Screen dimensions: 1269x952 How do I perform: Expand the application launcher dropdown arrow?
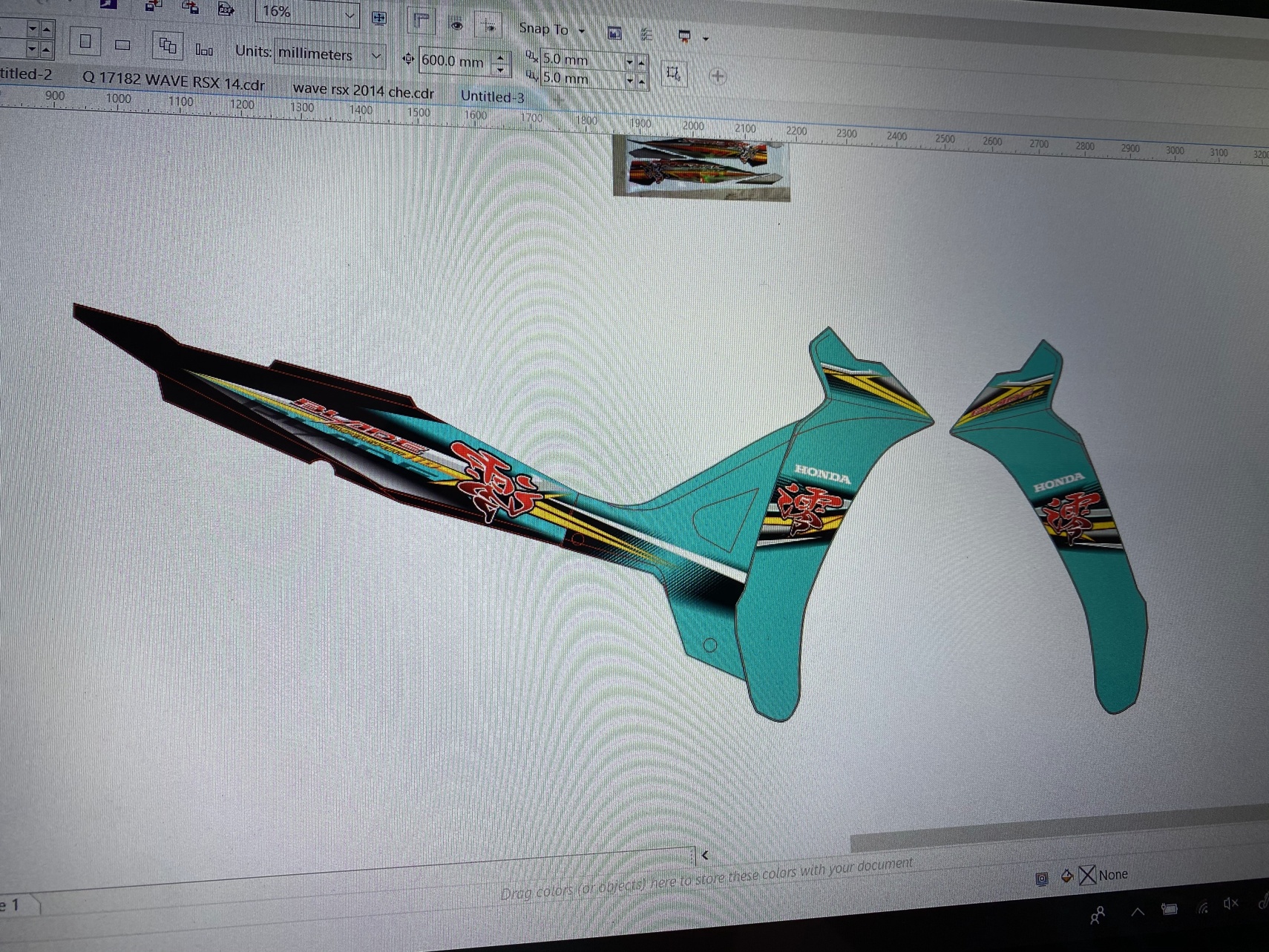[x=706, y=38]
